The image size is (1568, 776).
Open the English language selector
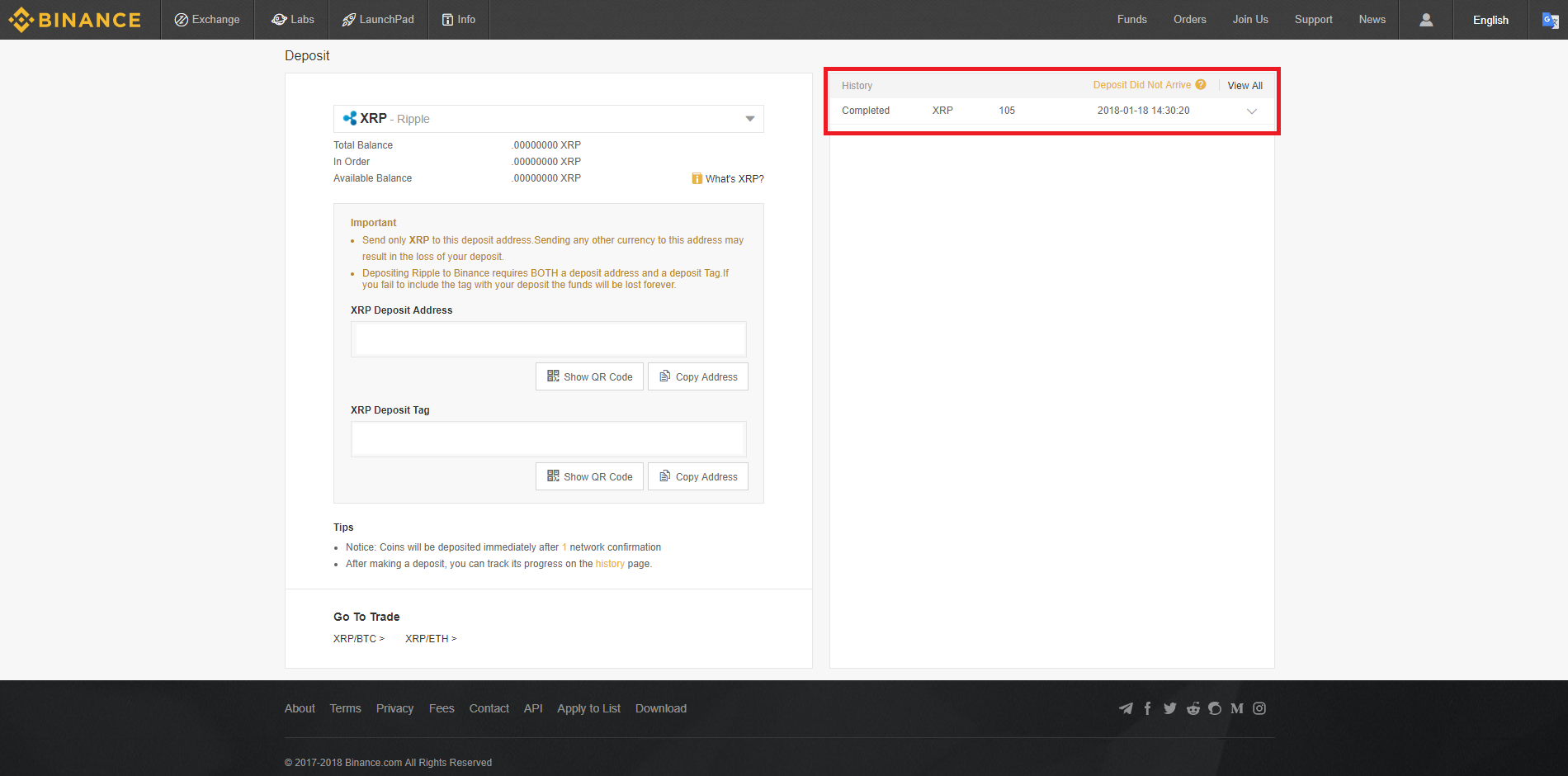tap(1490, 20)
